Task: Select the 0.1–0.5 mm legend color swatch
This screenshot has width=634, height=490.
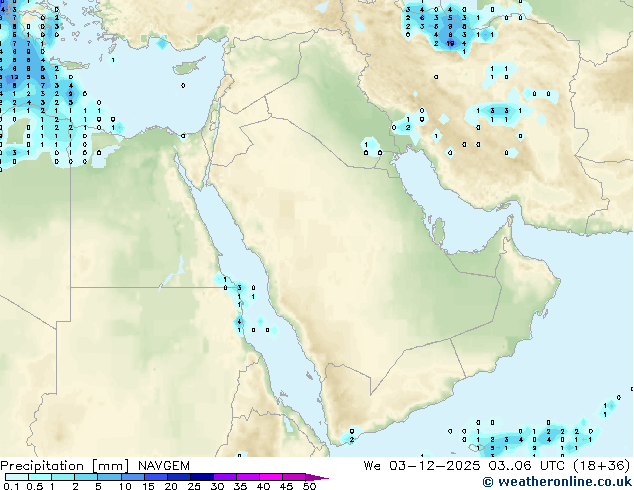Action: (x=17, y=477)
